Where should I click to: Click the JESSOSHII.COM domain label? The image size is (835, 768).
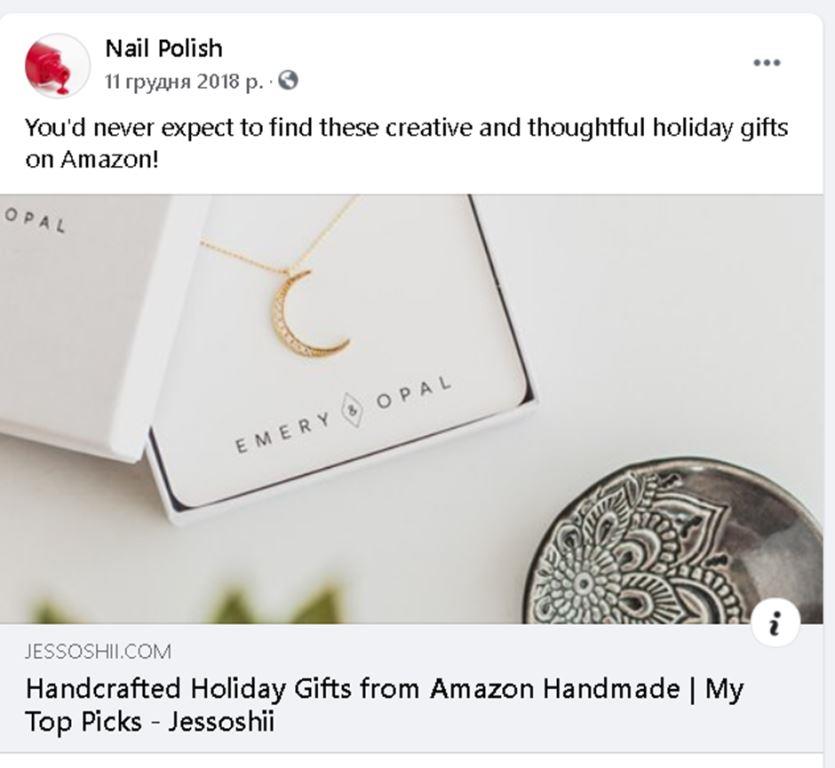(98, 652)
